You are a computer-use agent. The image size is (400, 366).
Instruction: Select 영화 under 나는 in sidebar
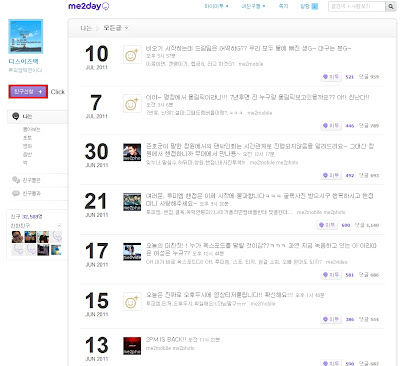pyautogui.click(x=27, y=146)
